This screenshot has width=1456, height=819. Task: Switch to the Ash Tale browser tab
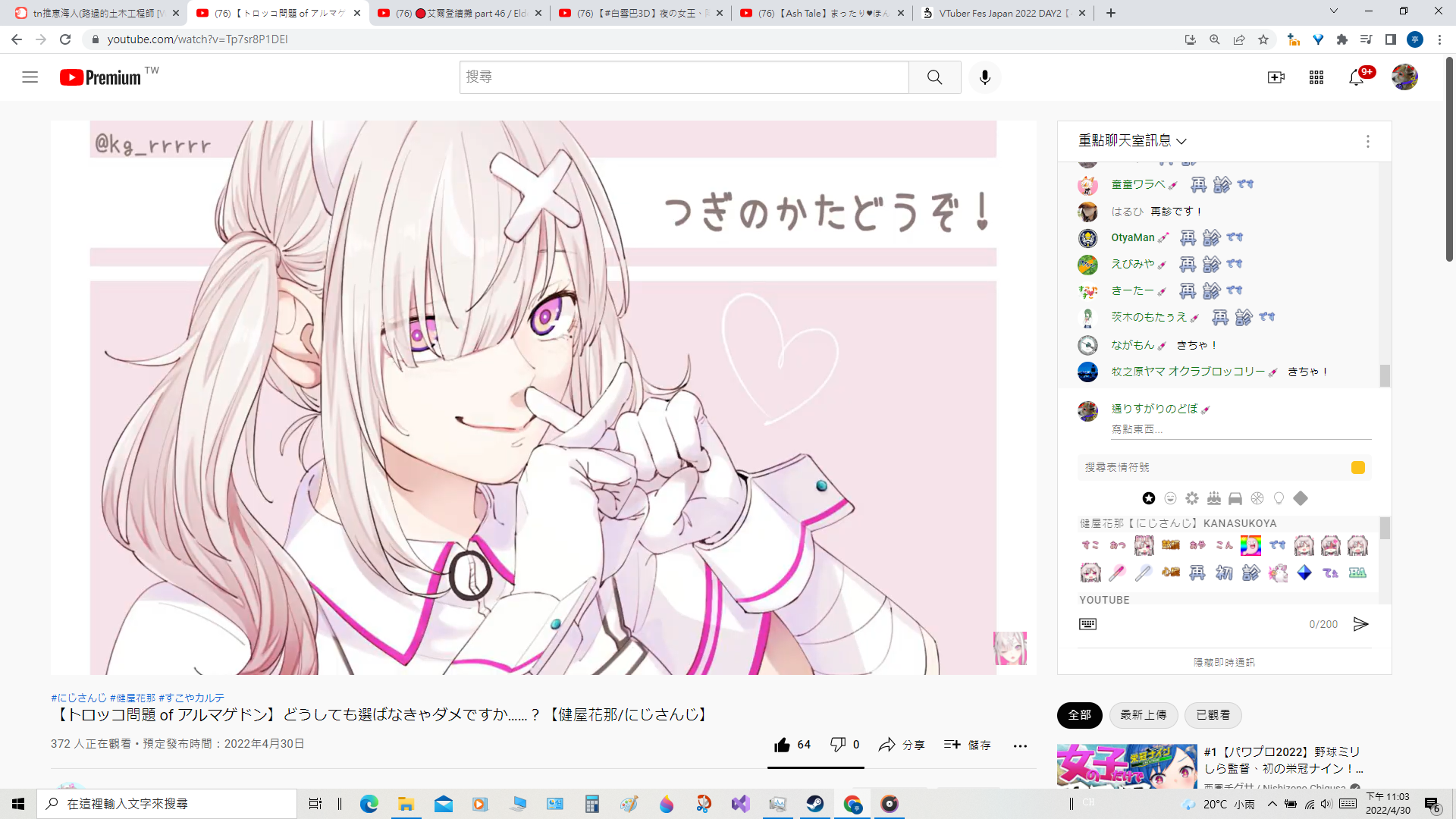click(x=822, y=13)
